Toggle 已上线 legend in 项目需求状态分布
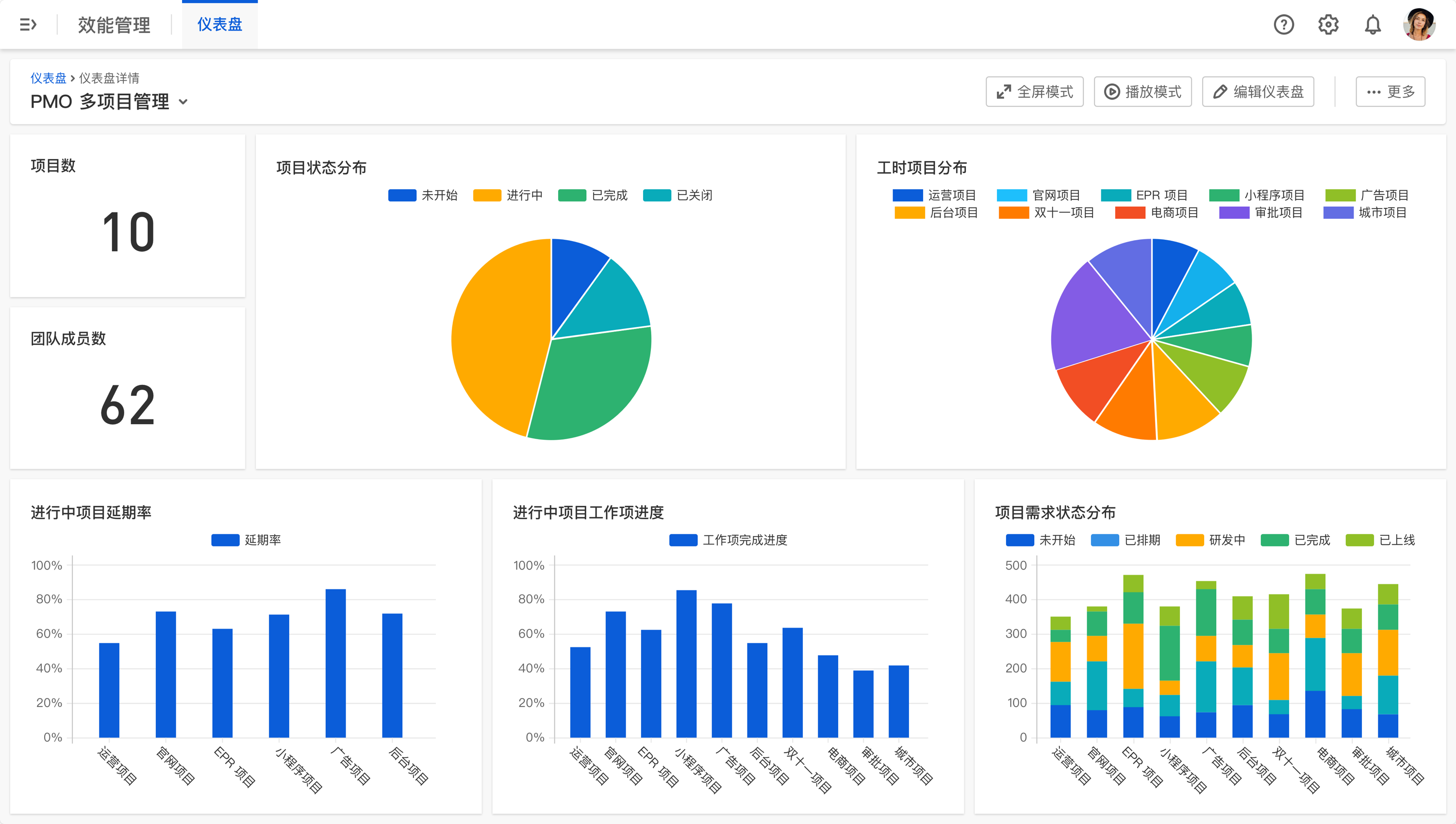 click(x=1380, y=540)
